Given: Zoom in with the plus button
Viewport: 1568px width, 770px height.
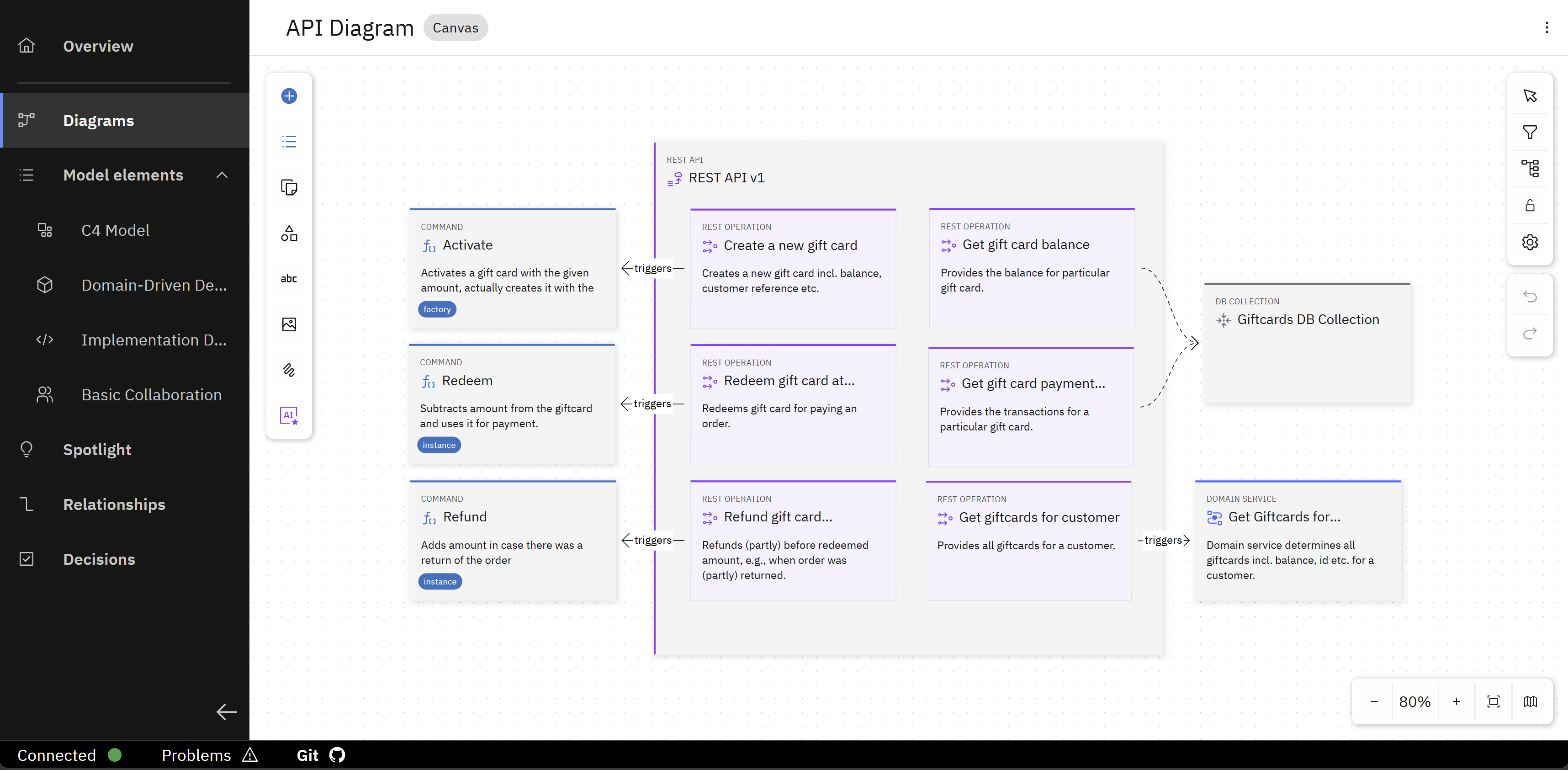Looking at the screenshot, I should (1457, 702).
